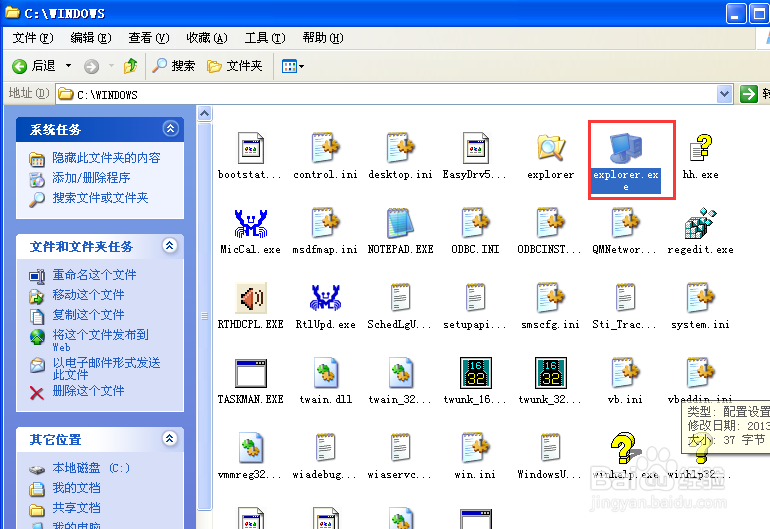Image resolution: width=770 pixels, height=529 pixels.
Task: Select the twain.dll file
Action: [x=326, y=373]
